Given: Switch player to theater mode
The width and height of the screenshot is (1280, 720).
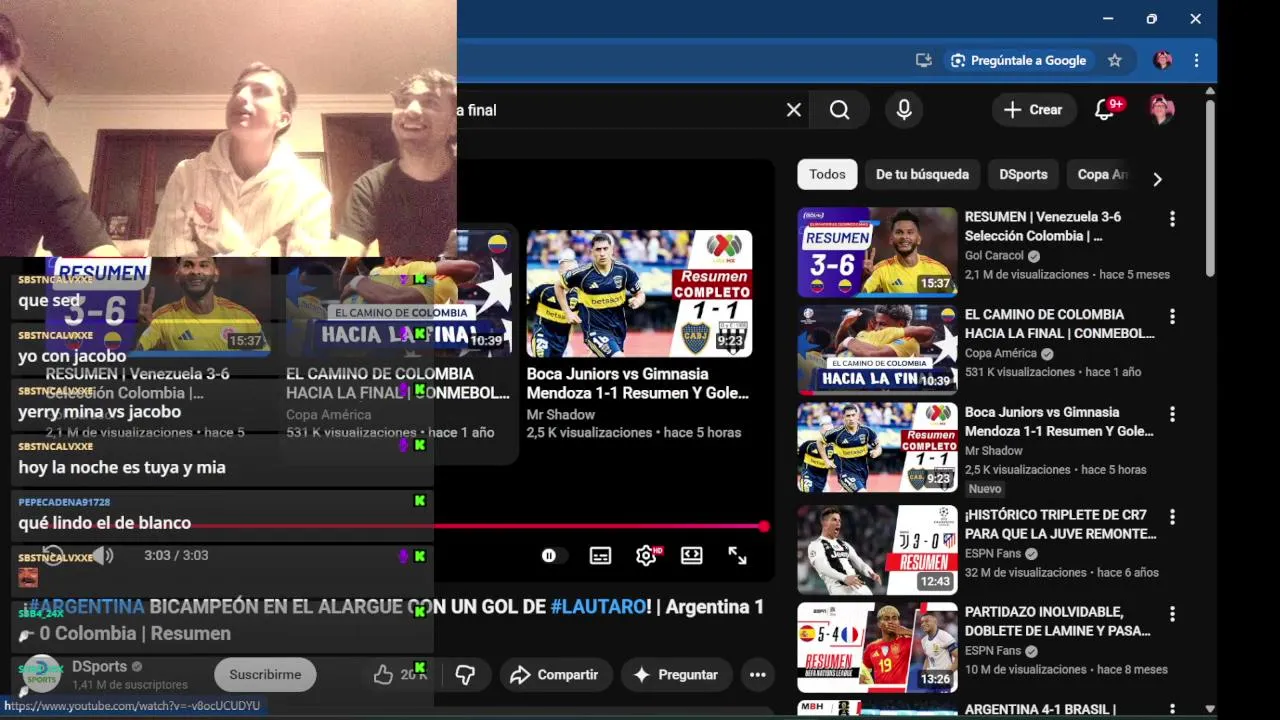Looking at the screenshot, I should coord(692,556).
